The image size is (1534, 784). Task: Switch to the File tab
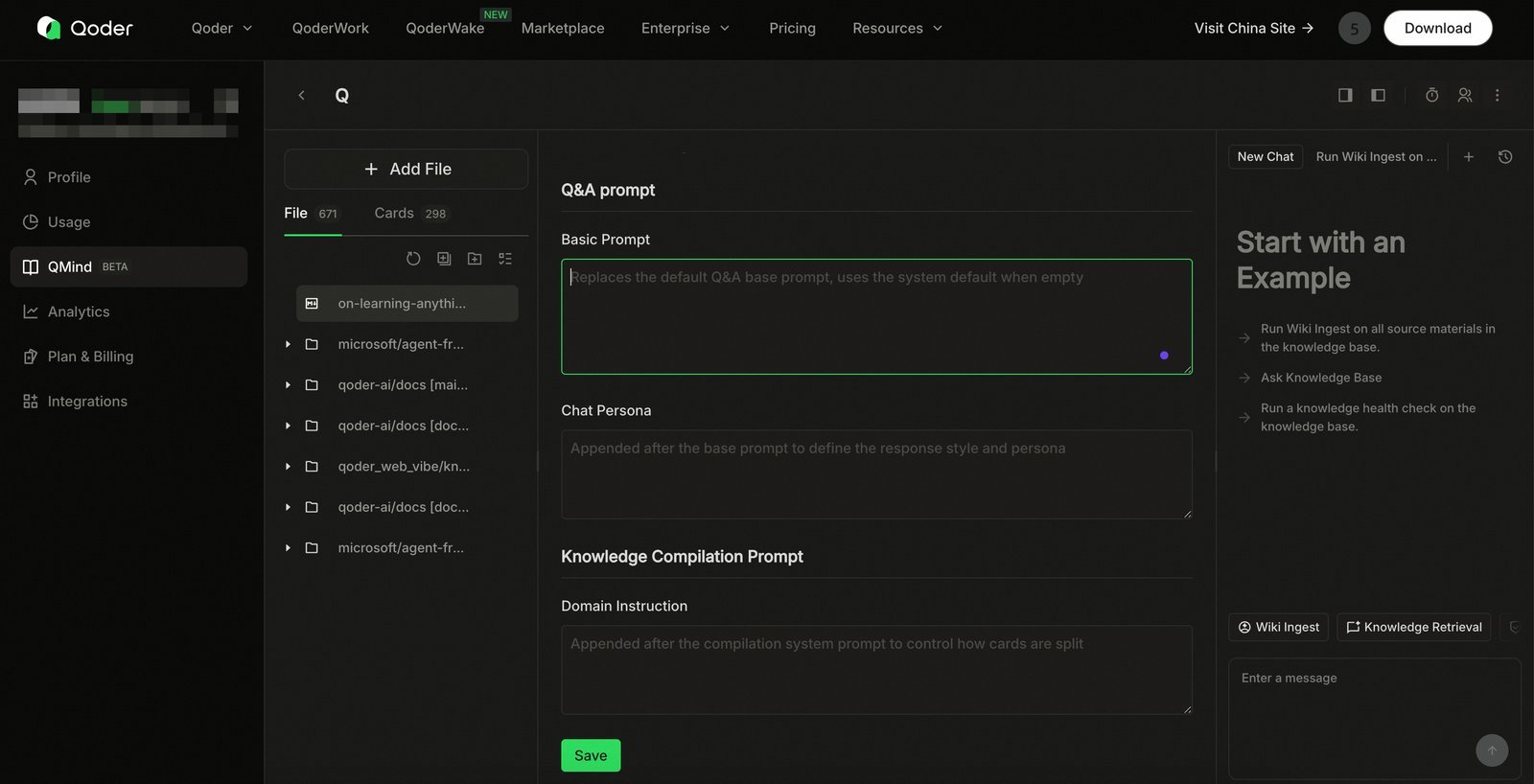click(313, 213)
